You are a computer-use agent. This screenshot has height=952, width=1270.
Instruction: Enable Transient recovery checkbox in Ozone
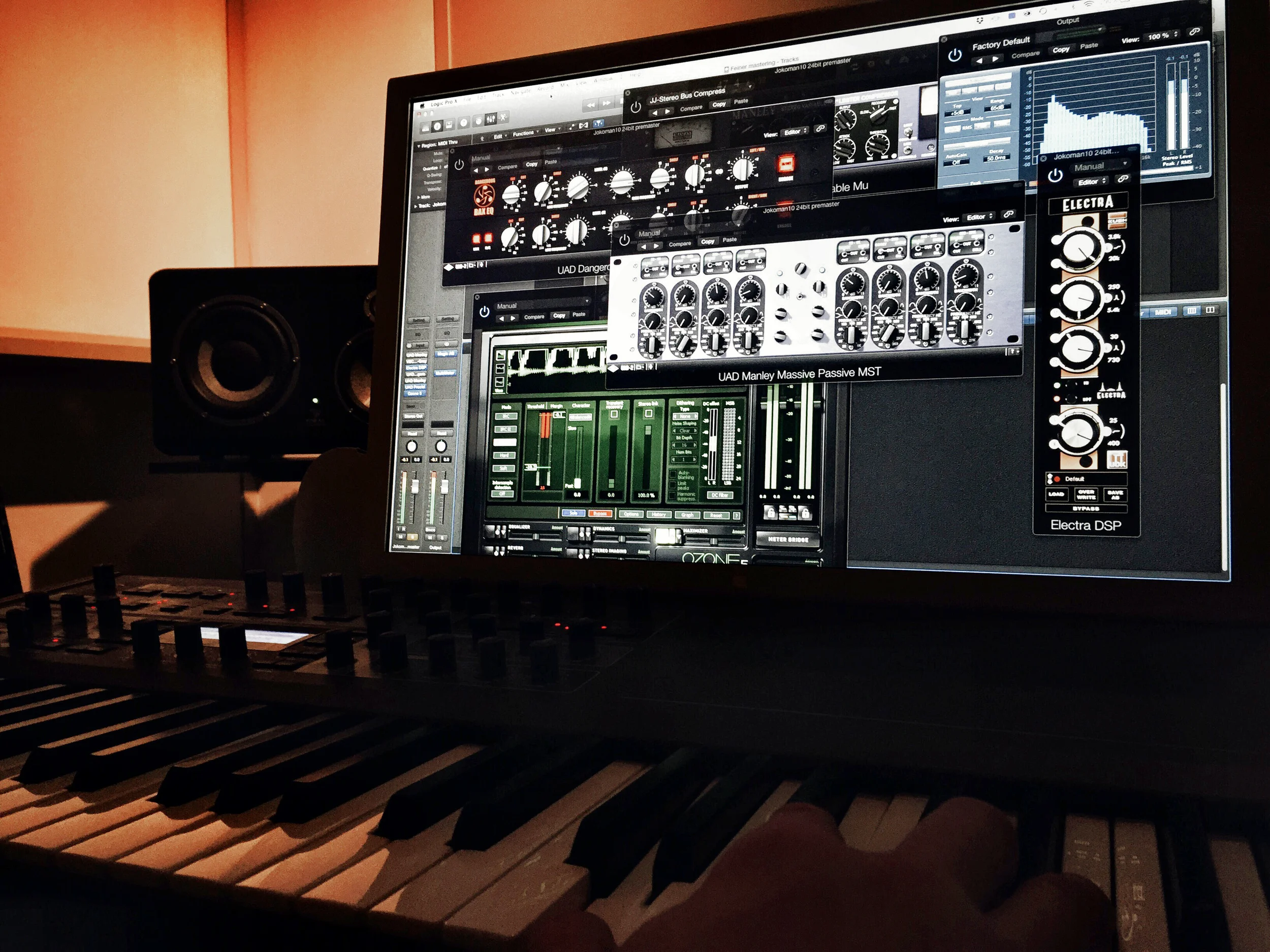614,414
